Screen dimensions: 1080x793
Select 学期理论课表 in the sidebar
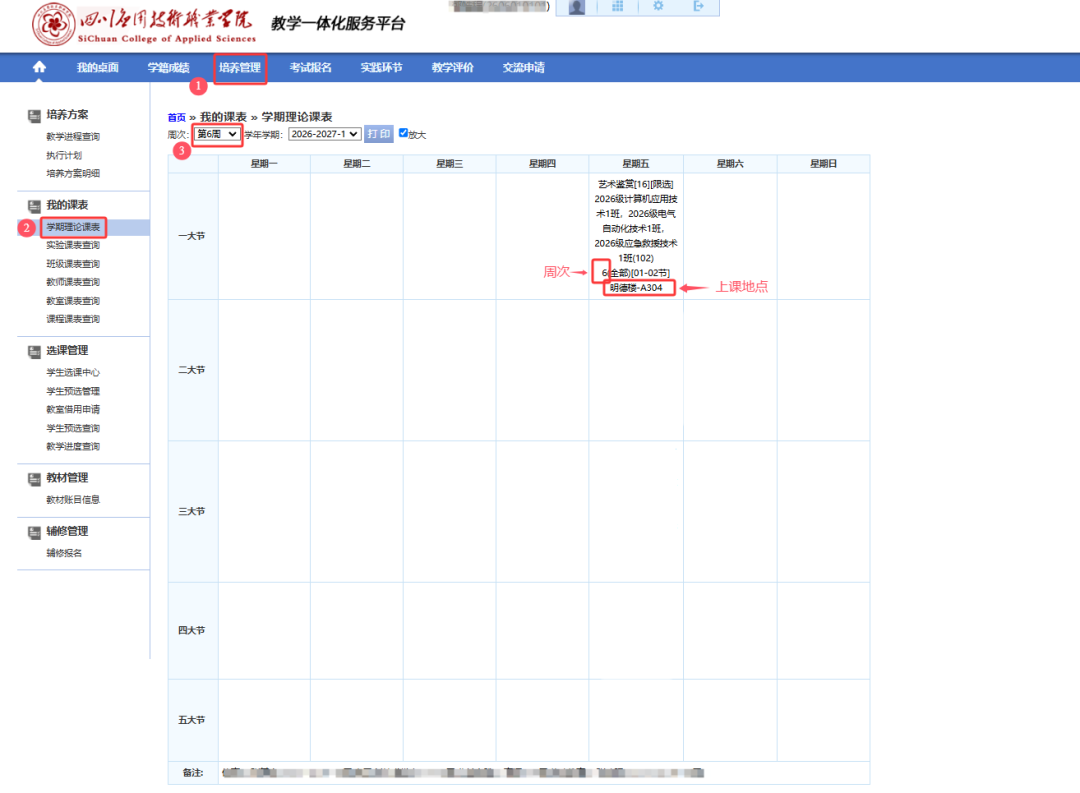[x=73, y=227]
